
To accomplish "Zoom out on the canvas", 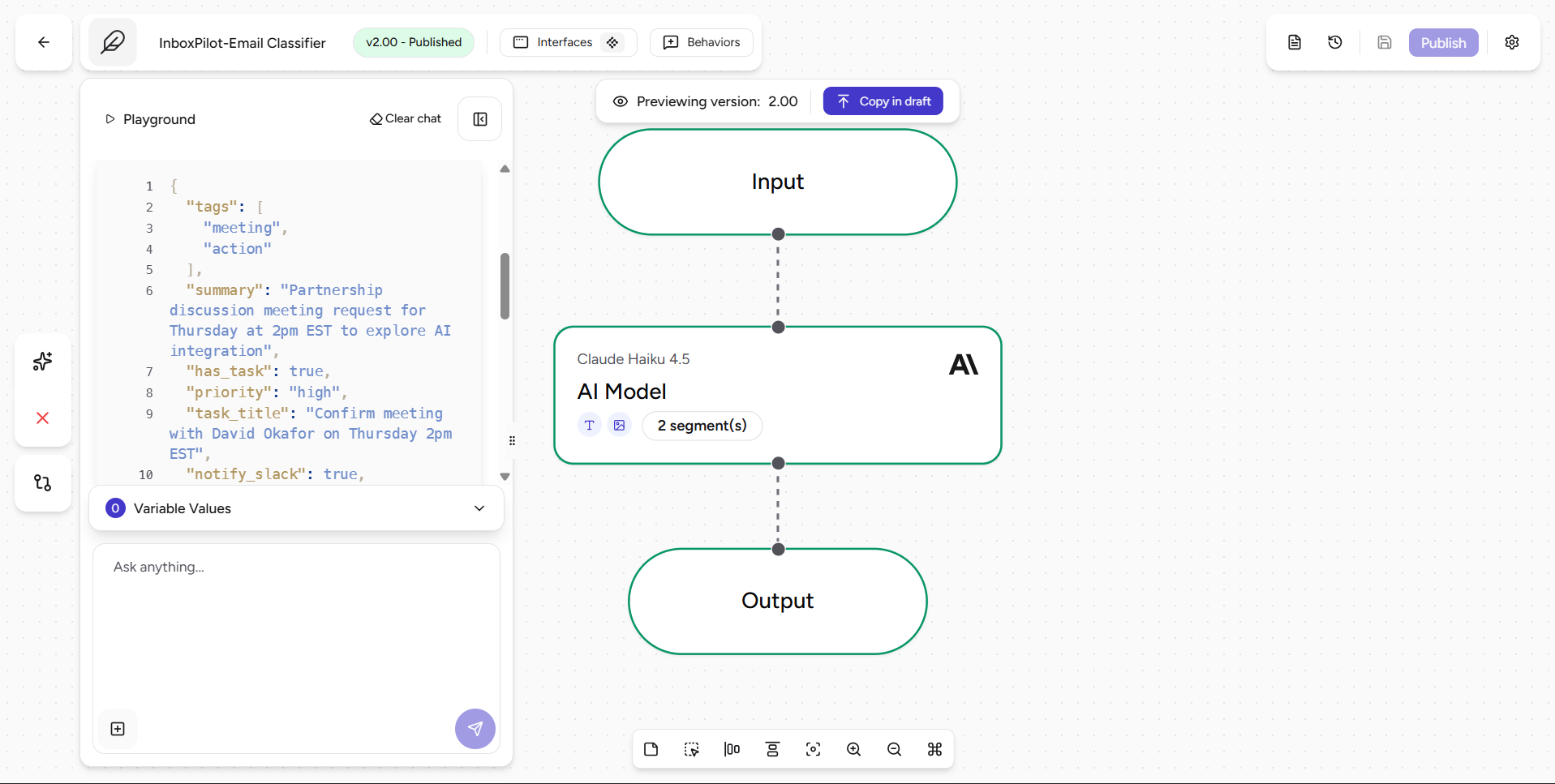I will point(895,749).
